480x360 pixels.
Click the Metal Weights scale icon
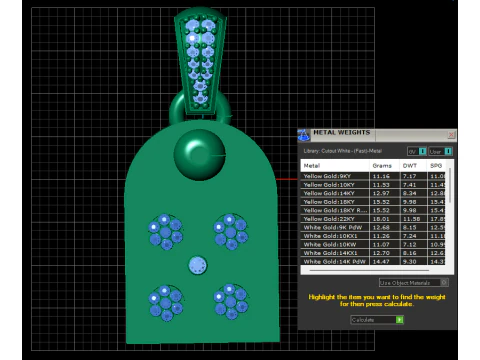pos(303,135)
